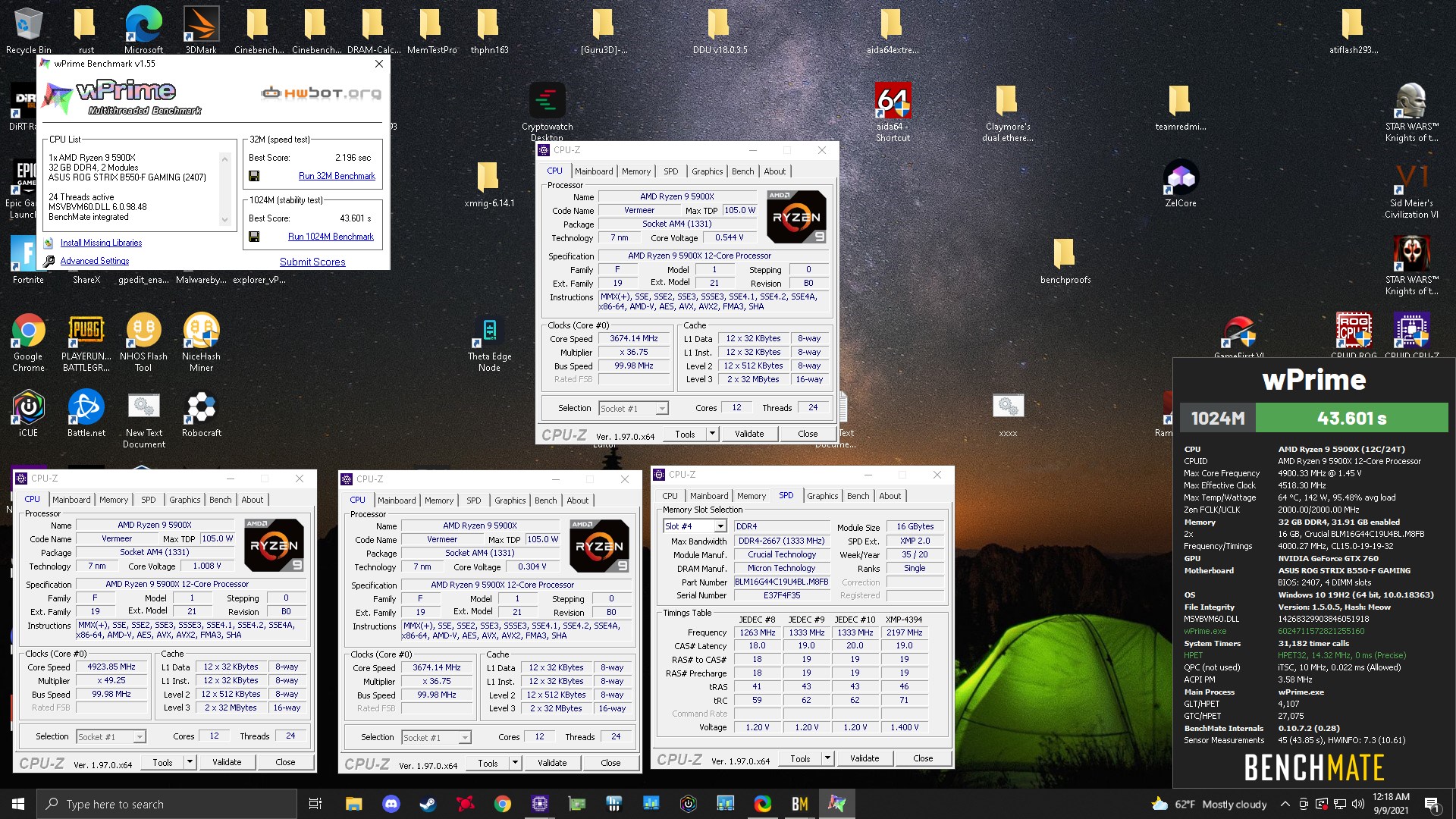Open the notification center icon
Image resolution: width=1456 pixels, height=819 pixels.
tap(1432, 804)
